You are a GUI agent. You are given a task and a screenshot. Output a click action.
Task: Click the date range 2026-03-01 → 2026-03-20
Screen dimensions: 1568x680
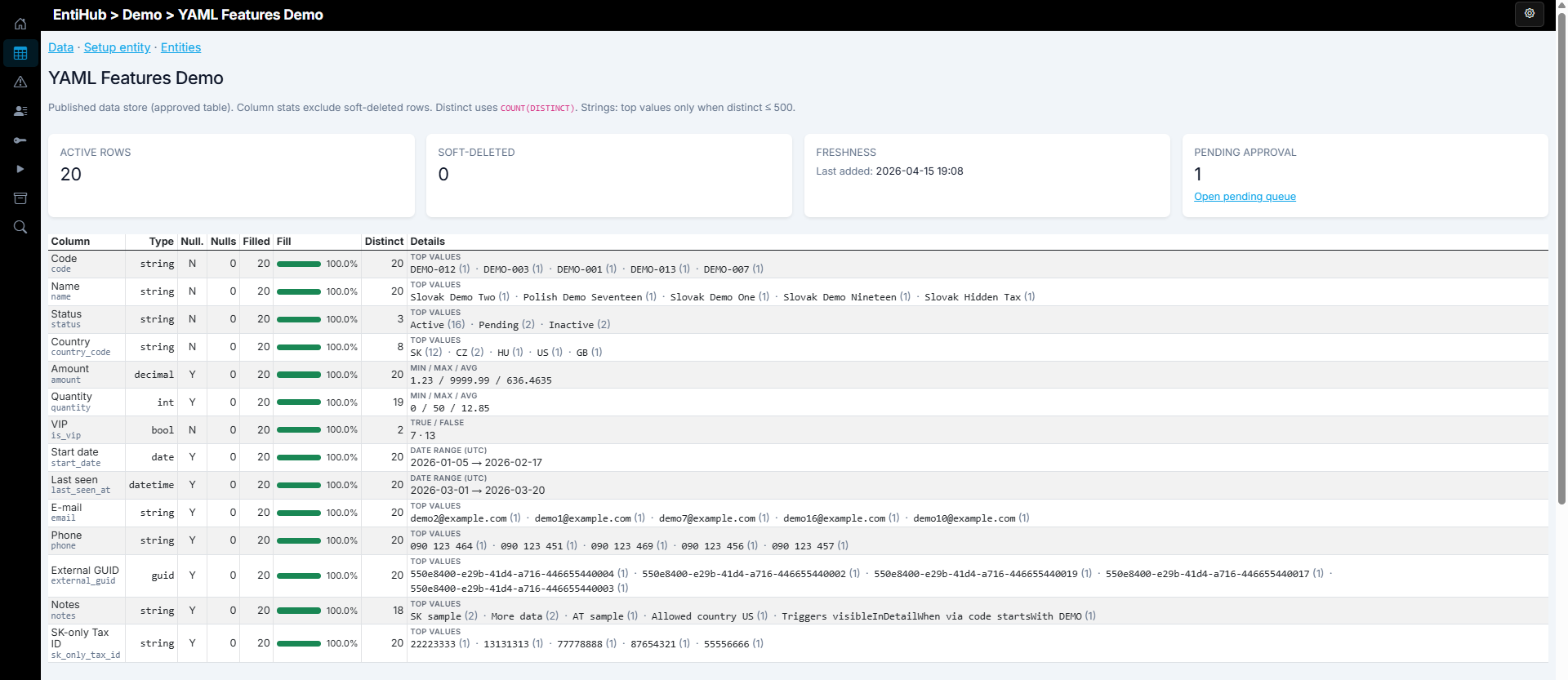point(478,491)
